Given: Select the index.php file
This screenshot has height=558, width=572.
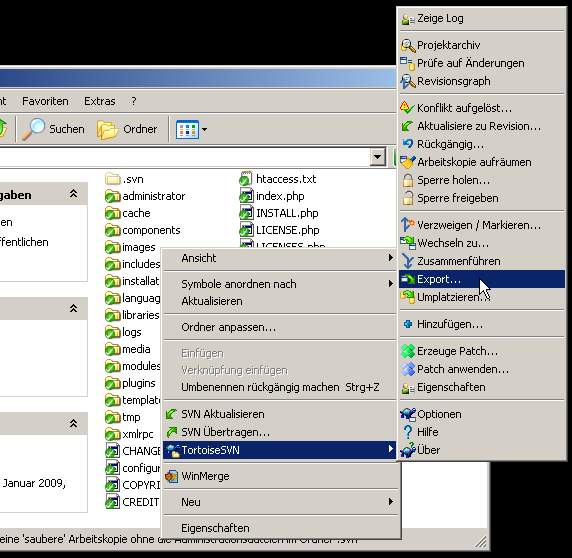Looking at the screenshot, I should coord(272,196).
